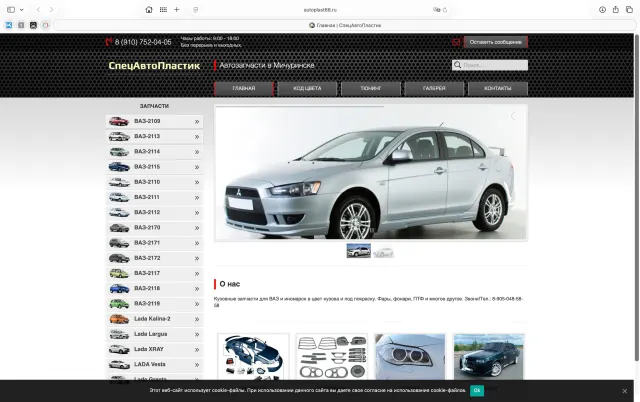Open the headlight close-up thumbnail
The width and height of the screenshot is (640, 402).
(x=410, y=357)
